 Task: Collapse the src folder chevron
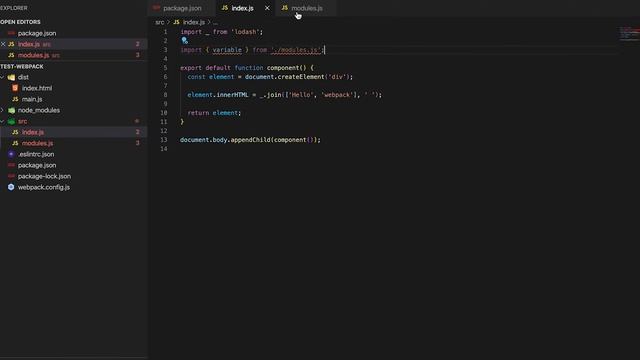[2, 121]
